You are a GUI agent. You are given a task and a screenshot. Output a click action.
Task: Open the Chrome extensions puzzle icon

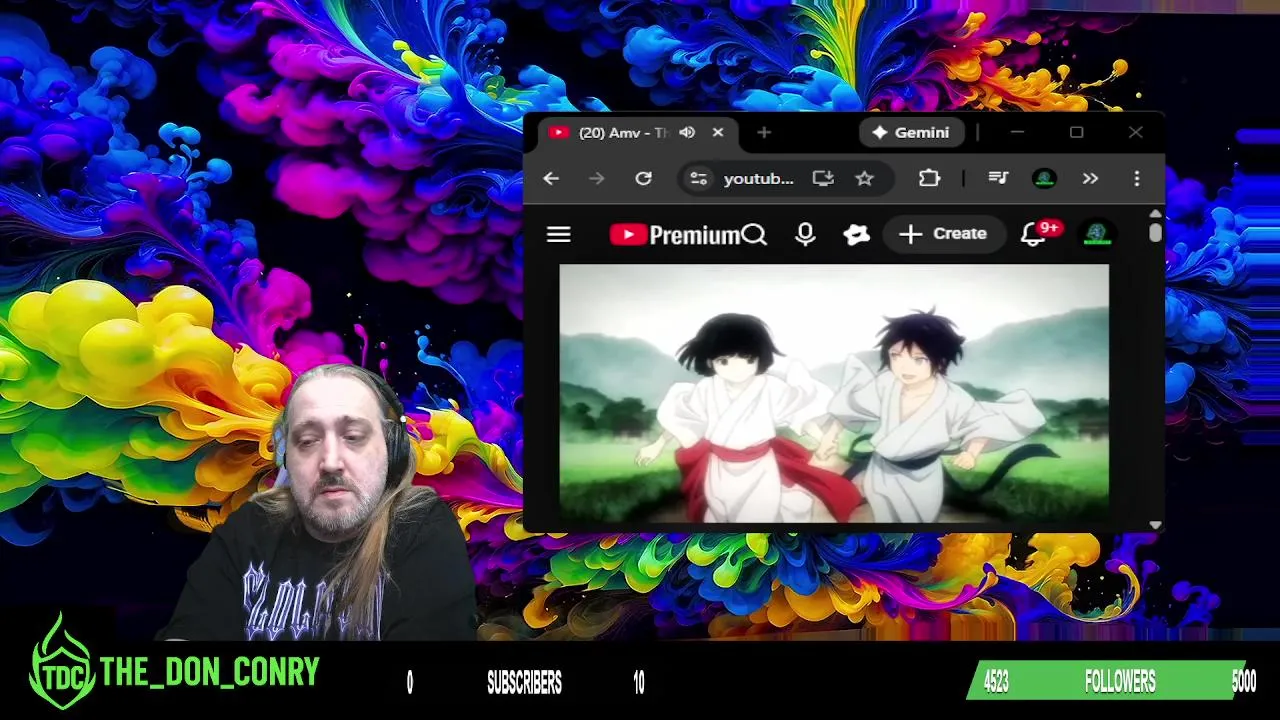tap(930, 178)
